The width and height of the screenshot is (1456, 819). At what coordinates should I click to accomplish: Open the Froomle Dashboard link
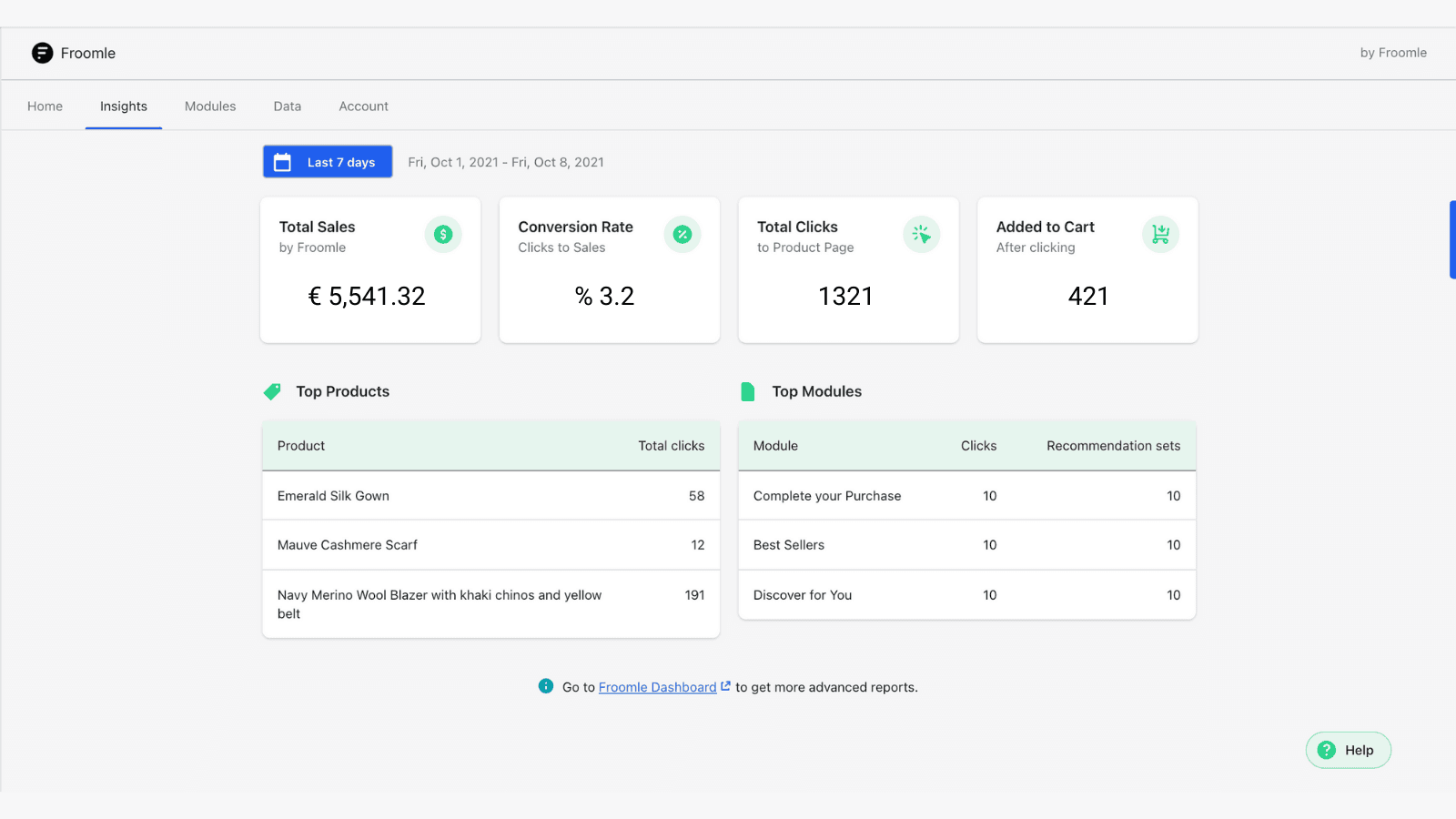click(x=657, y=686)
